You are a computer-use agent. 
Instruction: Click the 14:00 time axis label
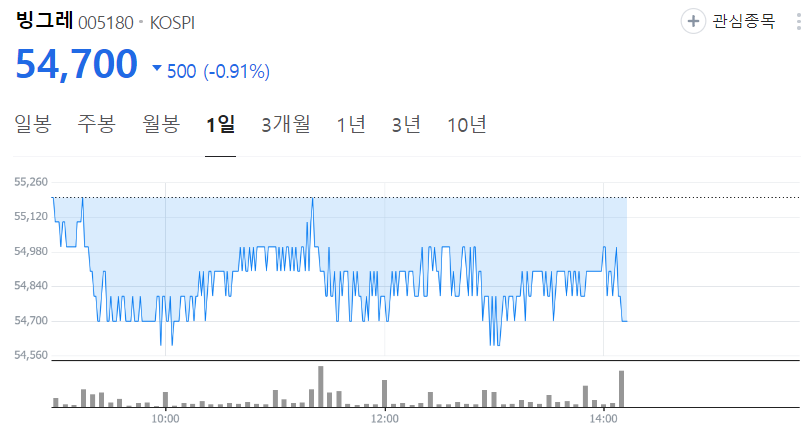click(x=603, y=419)
